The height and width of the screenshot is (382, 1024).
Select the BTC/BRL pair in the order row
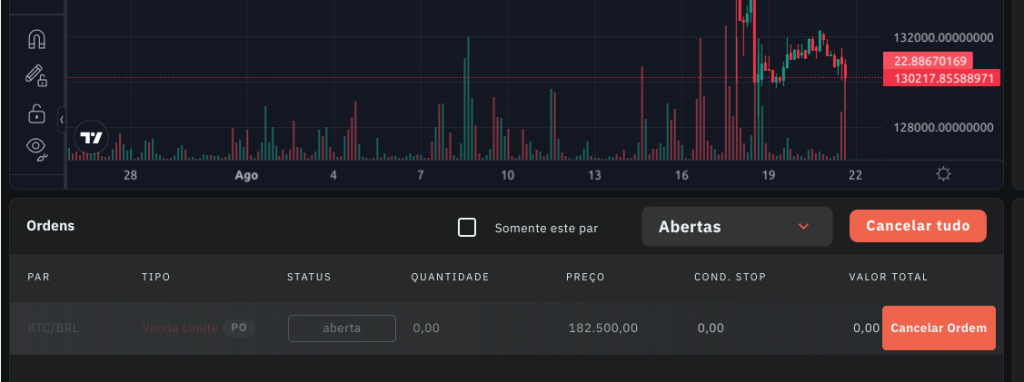pyautogui.click(x=53, y=328)
